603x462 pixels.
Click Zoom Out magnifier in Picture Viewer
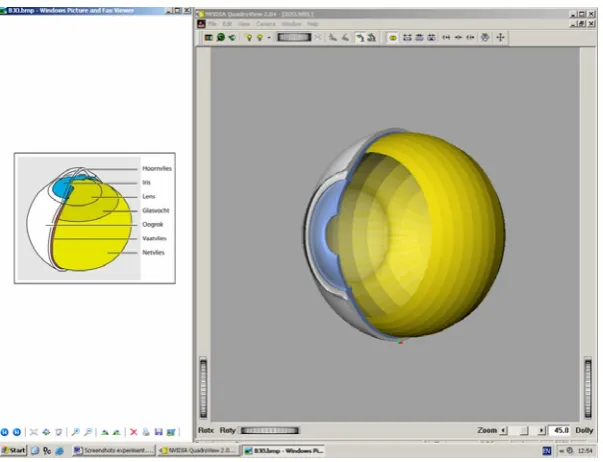click(88, 432)
